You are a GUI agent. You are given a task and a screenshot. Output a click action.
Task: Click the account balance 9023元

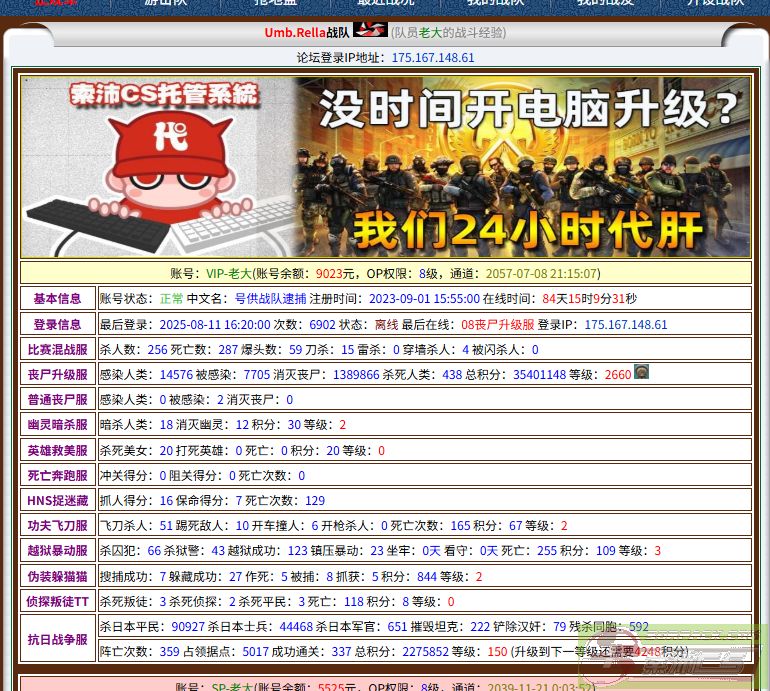click(335, 274)
